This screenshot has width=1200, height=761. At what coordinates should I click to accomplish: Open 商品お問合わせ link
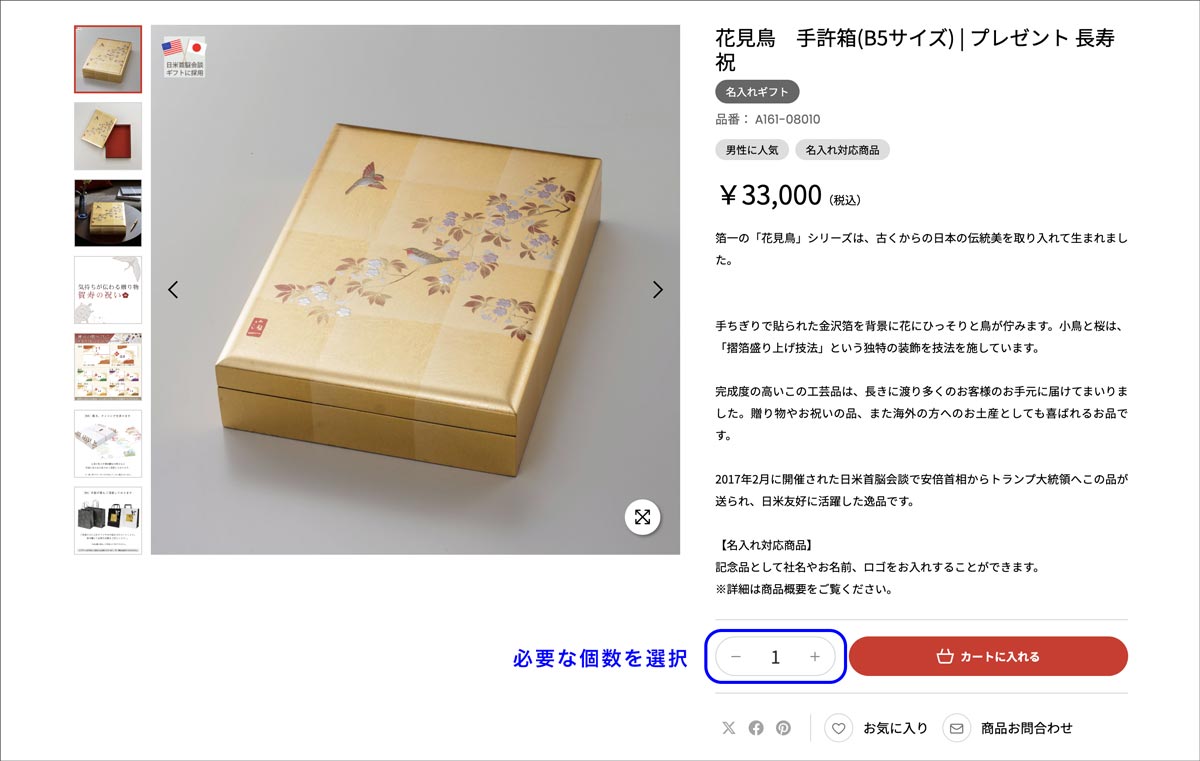(x=1027, y=728)
